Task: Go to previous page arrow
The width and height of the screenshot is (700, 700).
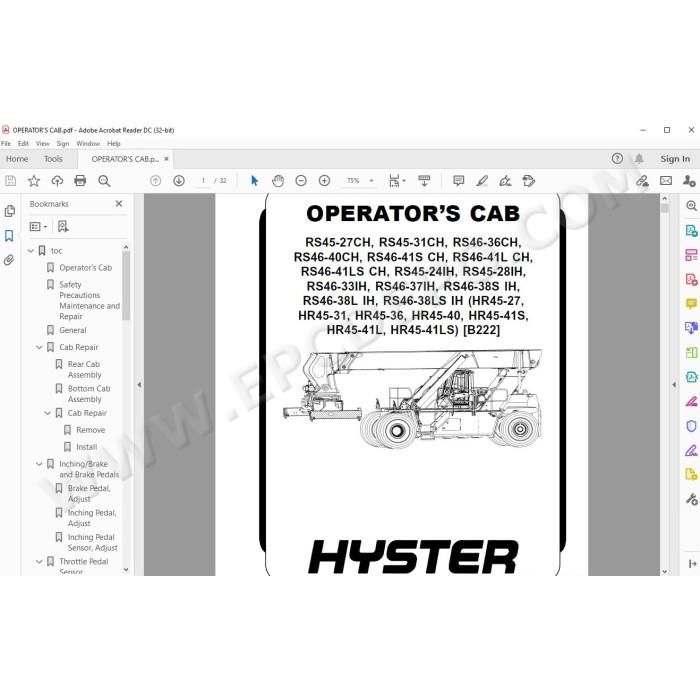Action: click(x=155, y=181)
